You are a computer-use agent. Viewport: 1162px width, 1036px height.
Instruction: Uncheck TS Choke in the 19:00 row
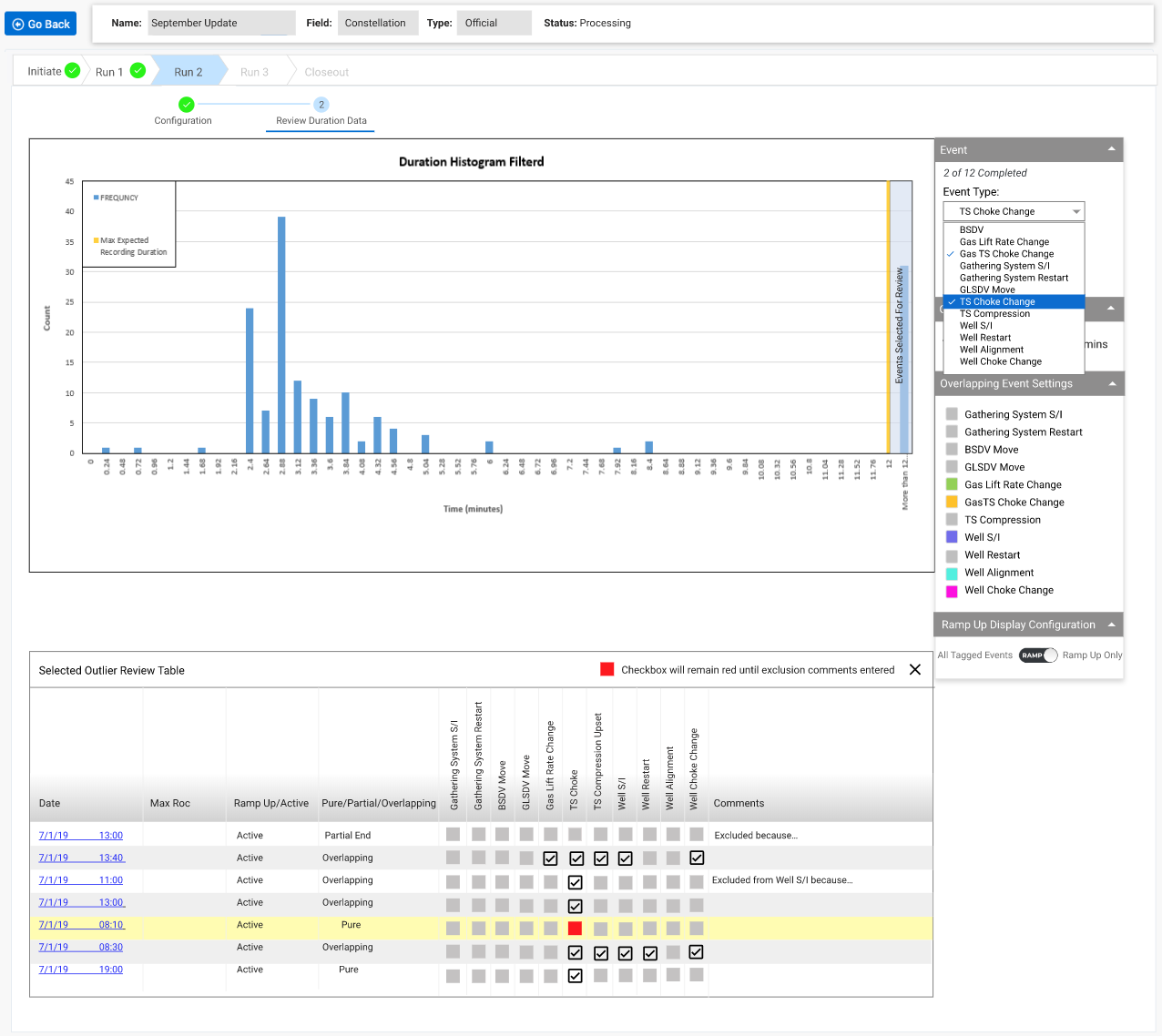[x=575, y=976]
